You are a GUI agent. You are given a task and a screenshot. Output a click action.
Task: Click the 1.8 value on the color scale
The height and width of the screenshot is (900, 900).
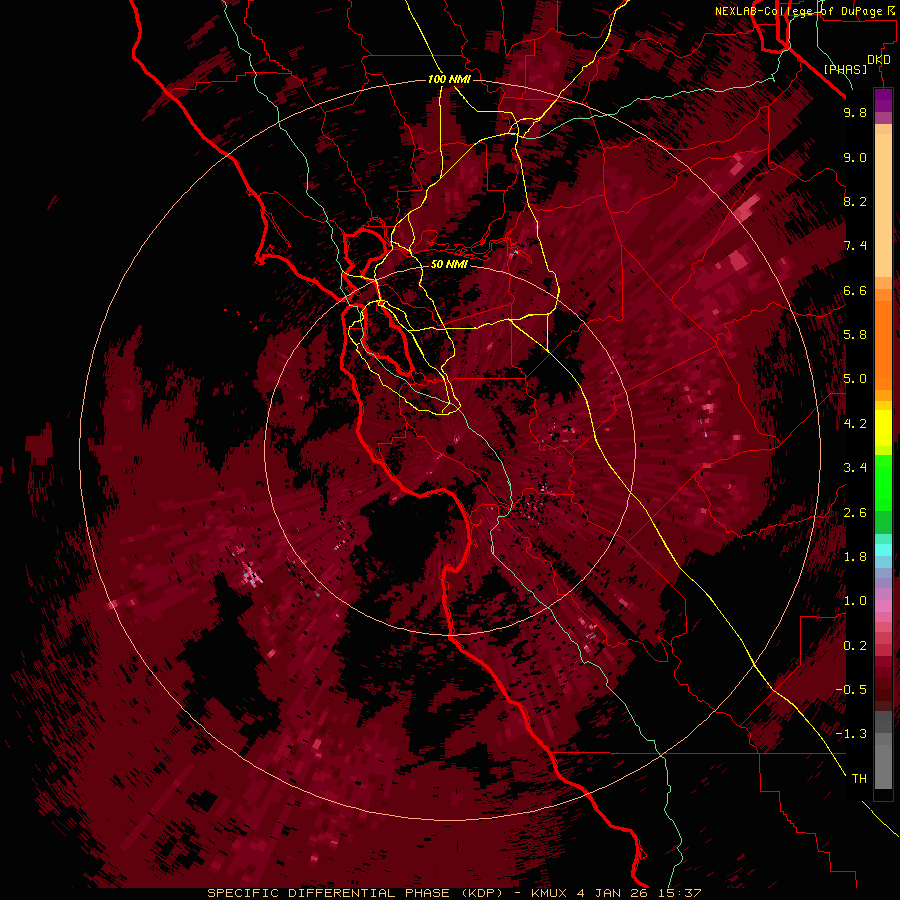[x=855, y=557]
